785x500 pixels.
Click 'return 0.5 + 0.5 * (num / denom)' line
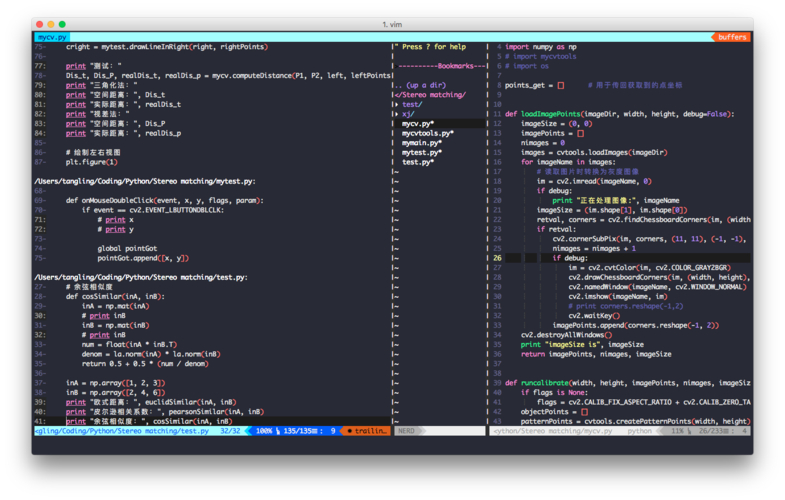point(145,364)
